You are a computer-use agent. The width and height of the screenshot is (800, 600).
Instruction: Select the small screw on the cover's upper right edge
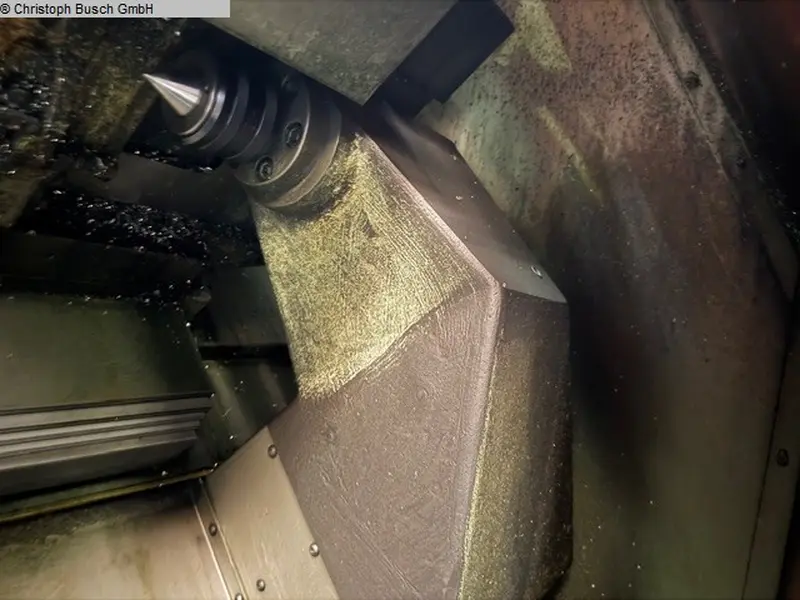click(x=537, y=270)
